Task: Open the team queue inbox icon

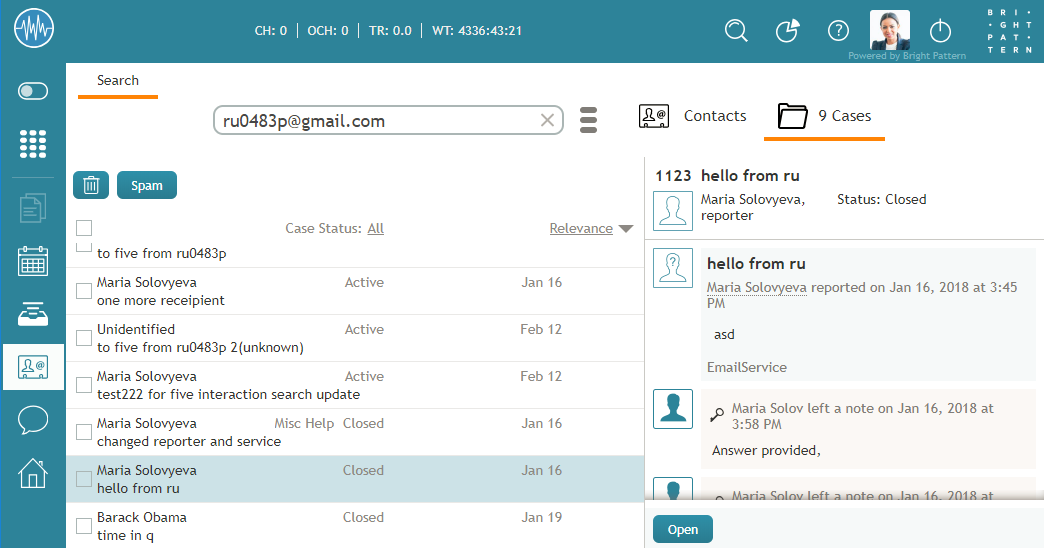Action: coord(33,315)
